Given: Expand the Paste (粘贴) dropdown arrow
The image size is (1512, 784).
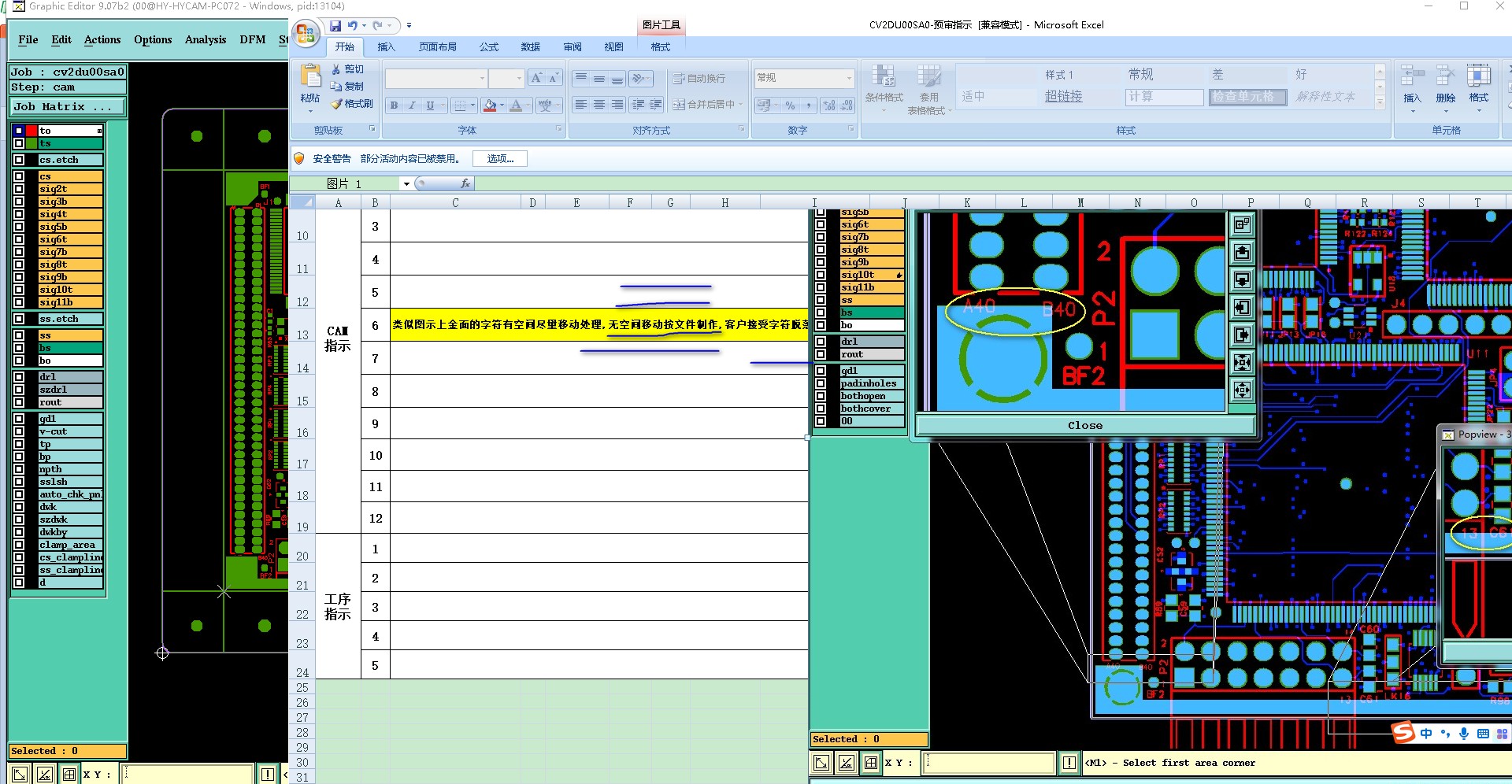Looking at the screenshot, I should coord(310,111).
